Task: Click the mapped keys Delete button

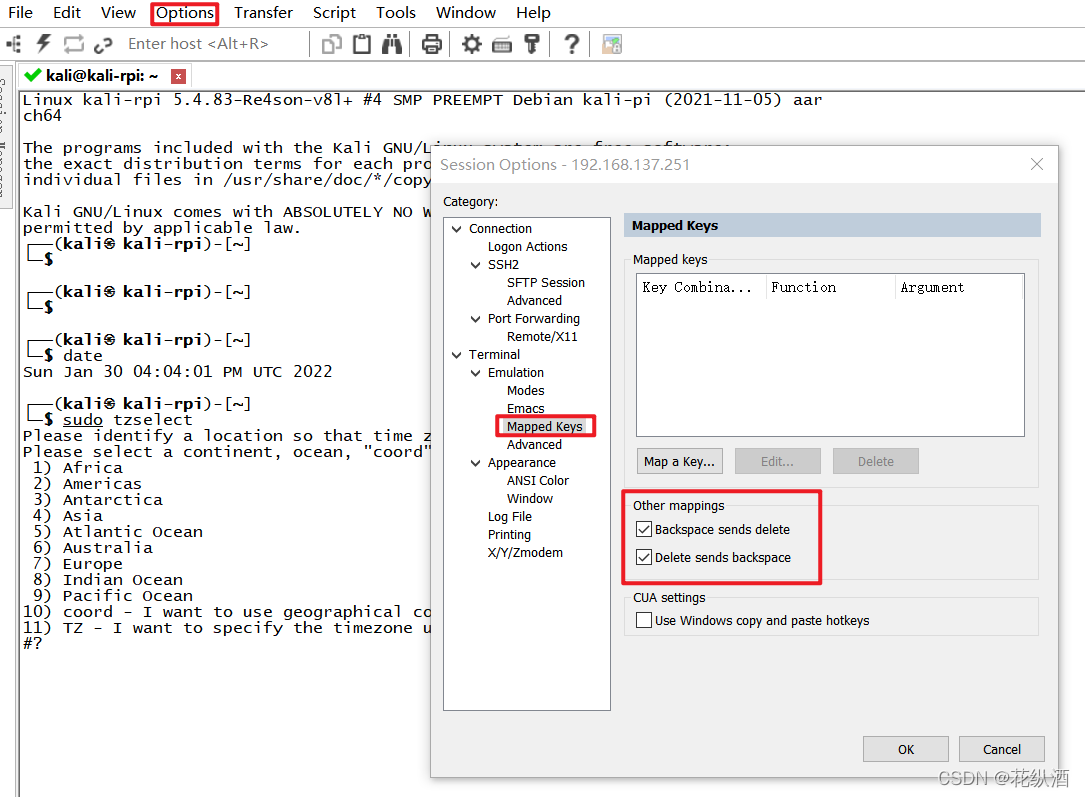Action: (x=876, y=461)
